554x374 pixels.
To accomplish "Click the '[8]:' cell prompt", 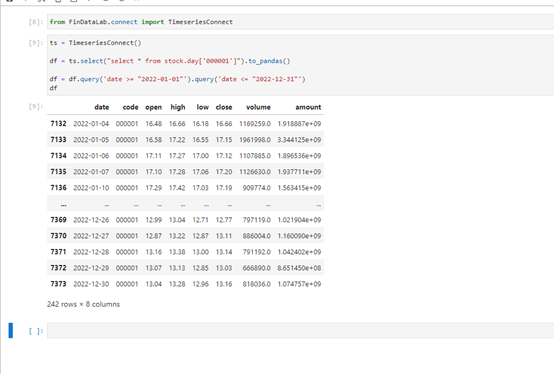I will point(36,22).
